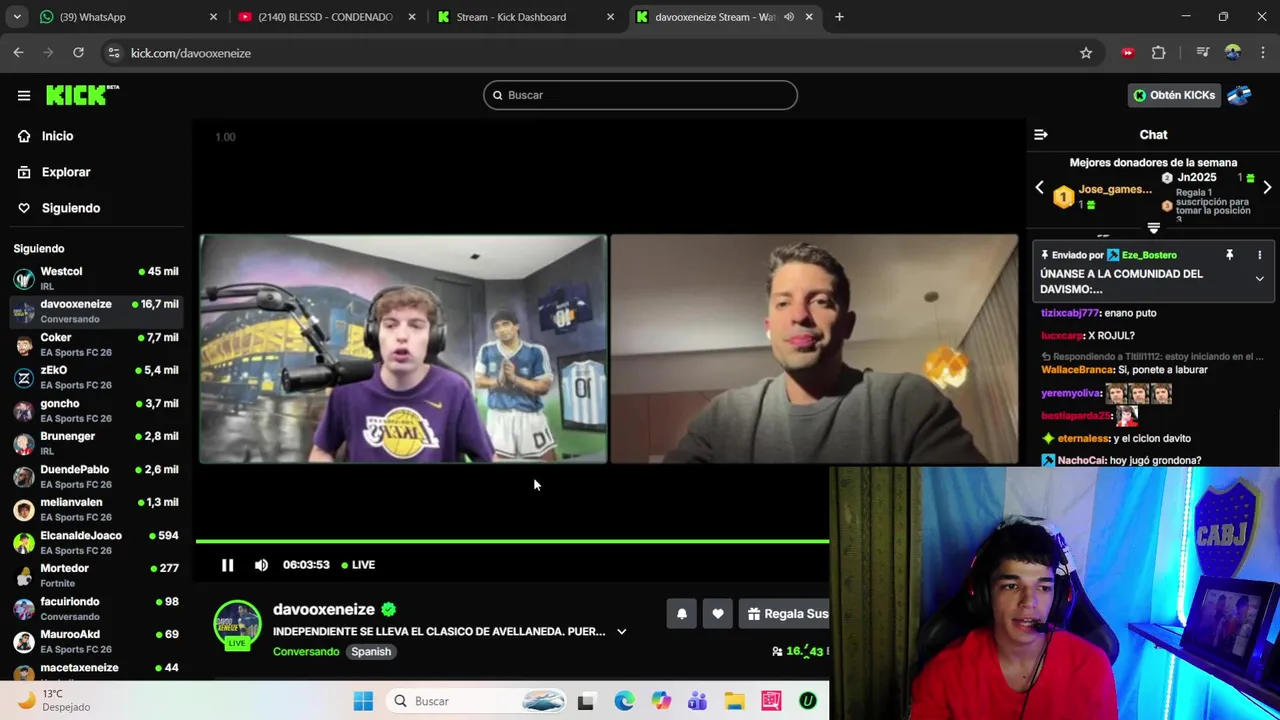The height and width of the screenshot is (720, 1280).
Task: Bookmark this page with the star icon
Action: 1086,53
